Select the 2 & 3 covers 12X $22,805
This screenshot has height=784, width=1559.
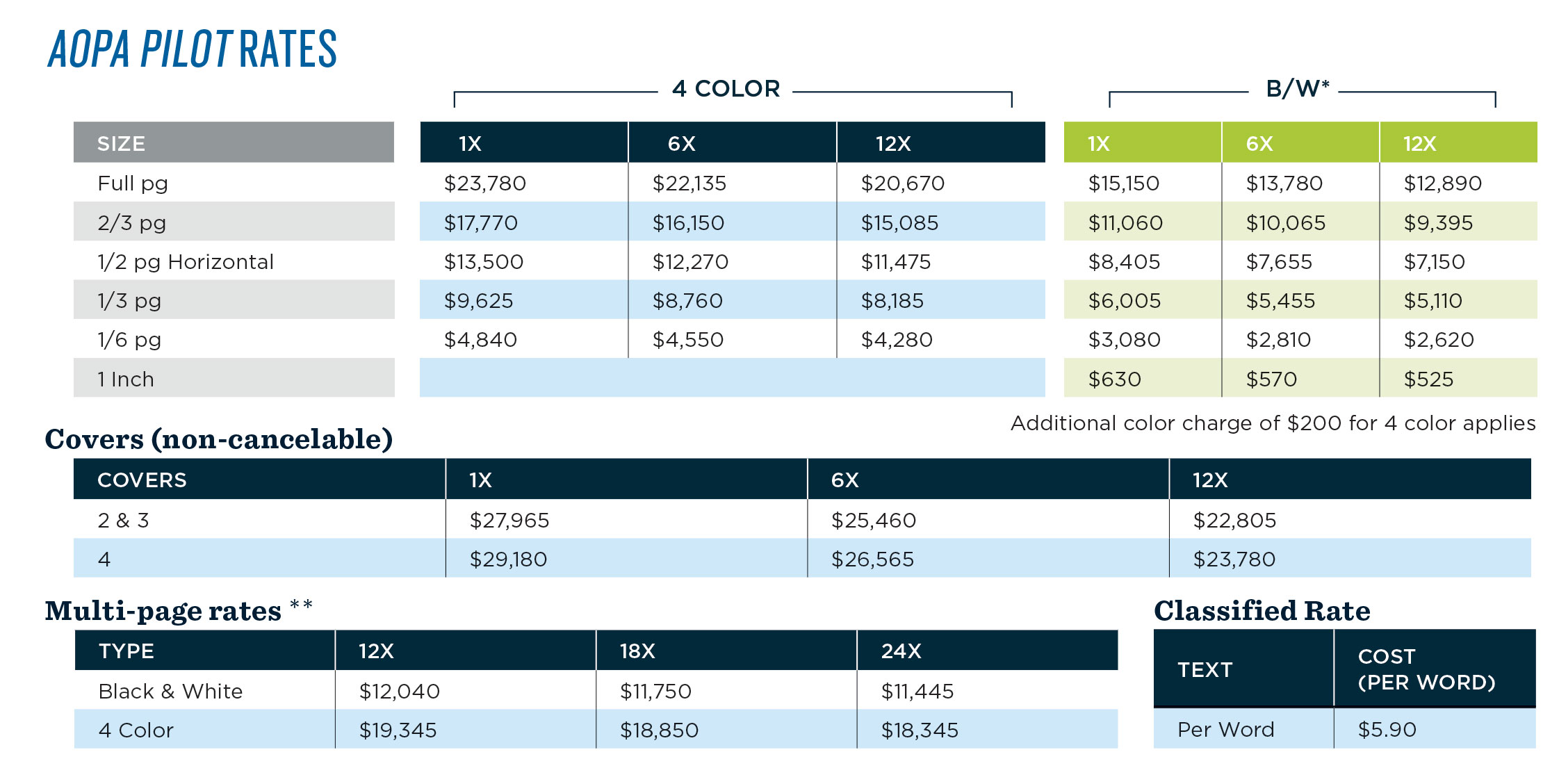1234,521
